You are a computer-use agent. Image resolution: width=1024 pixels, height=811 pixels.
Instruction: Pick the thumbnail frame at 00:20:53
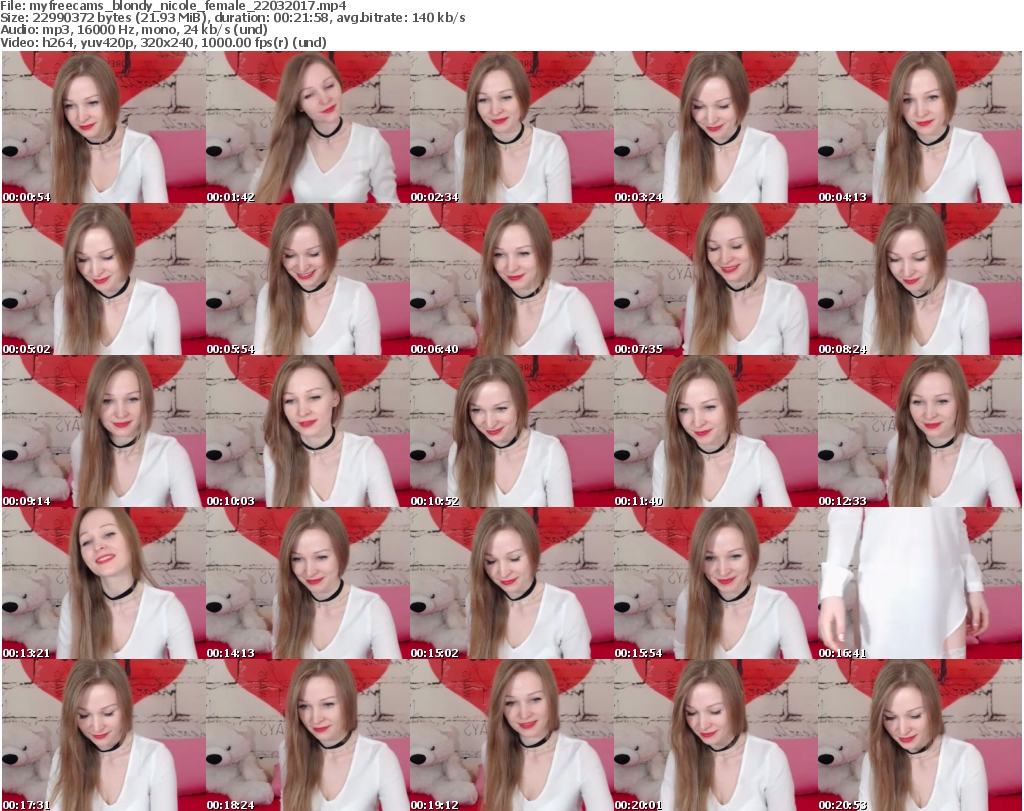coord(919,735)
